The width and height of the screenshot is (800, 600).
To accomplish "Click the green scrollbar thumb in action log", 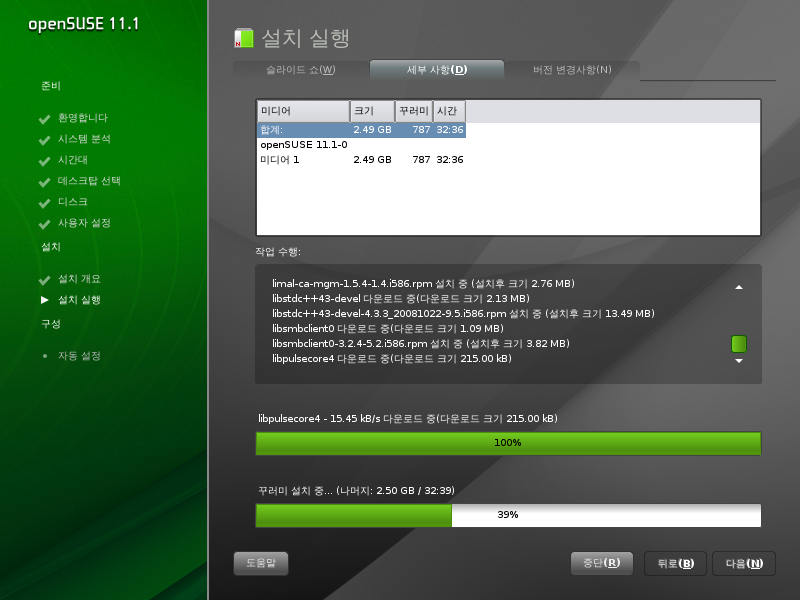I will (x=739, y=344).
